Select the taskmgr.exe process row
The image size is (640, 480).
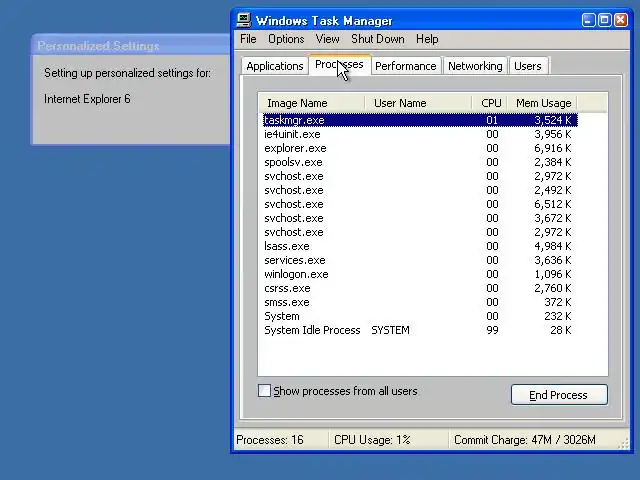click(420, 120)
